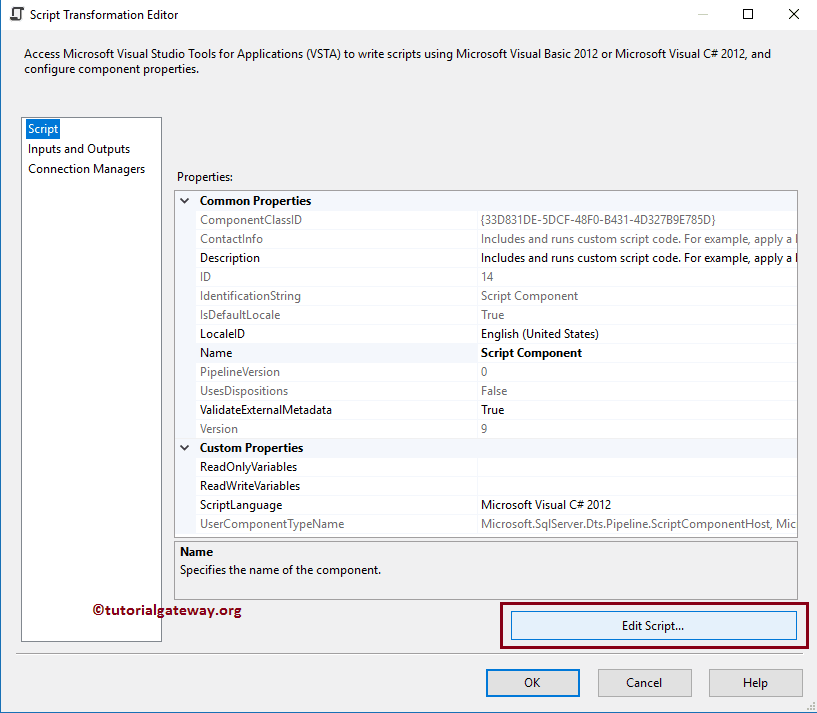Edit the Script Component name value
This screenshot has height=713, width=817.
pos(531,353)
